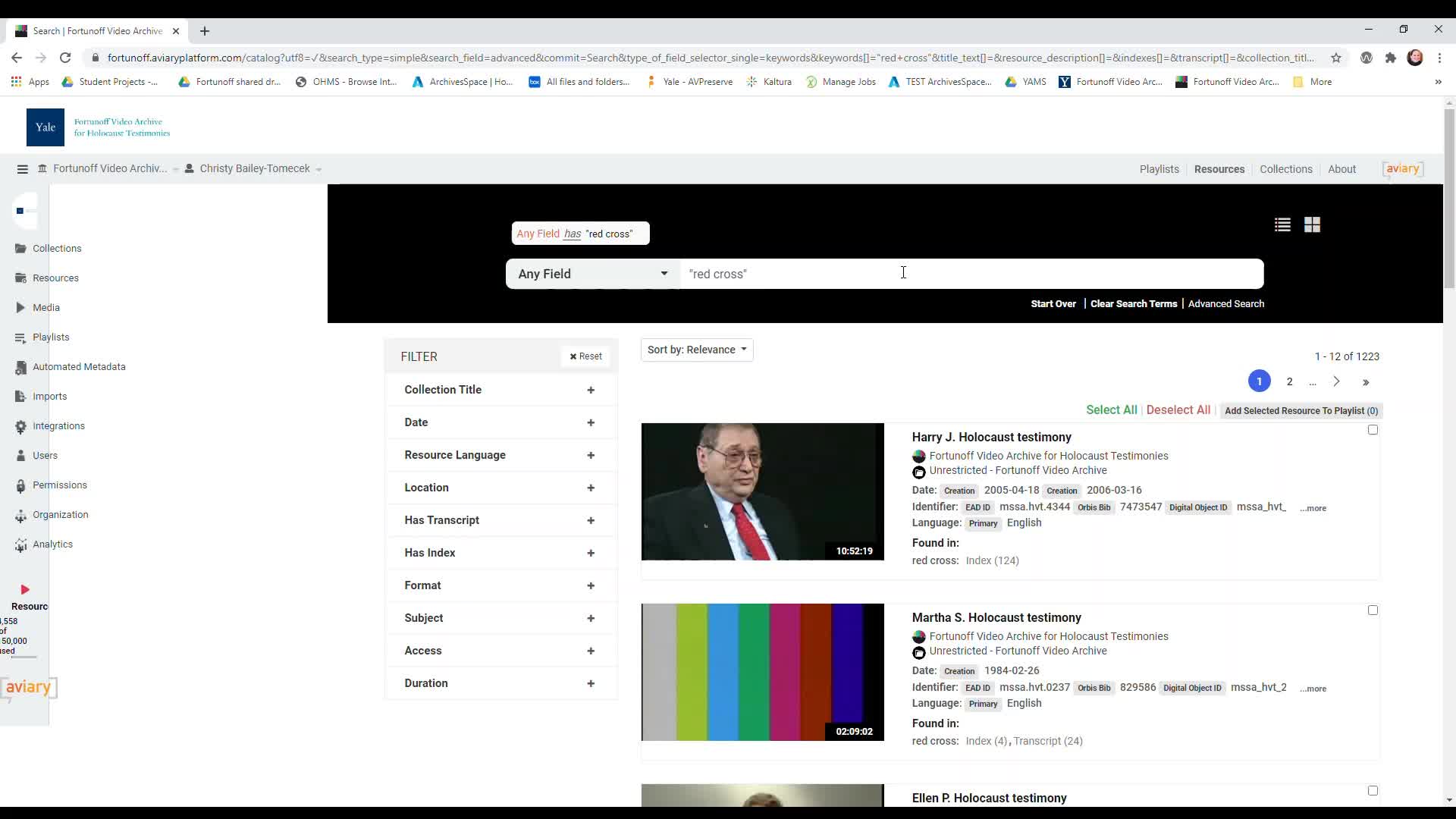Image resolution: width=1456 pixels, height=819 pixels.
Task: Open Advanced Search link
Action: [x=1225, y=303]
